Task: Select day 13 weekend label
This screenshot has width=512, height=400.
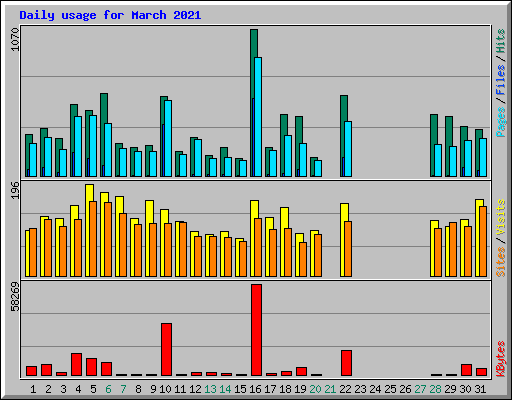Action: [210, 389]
